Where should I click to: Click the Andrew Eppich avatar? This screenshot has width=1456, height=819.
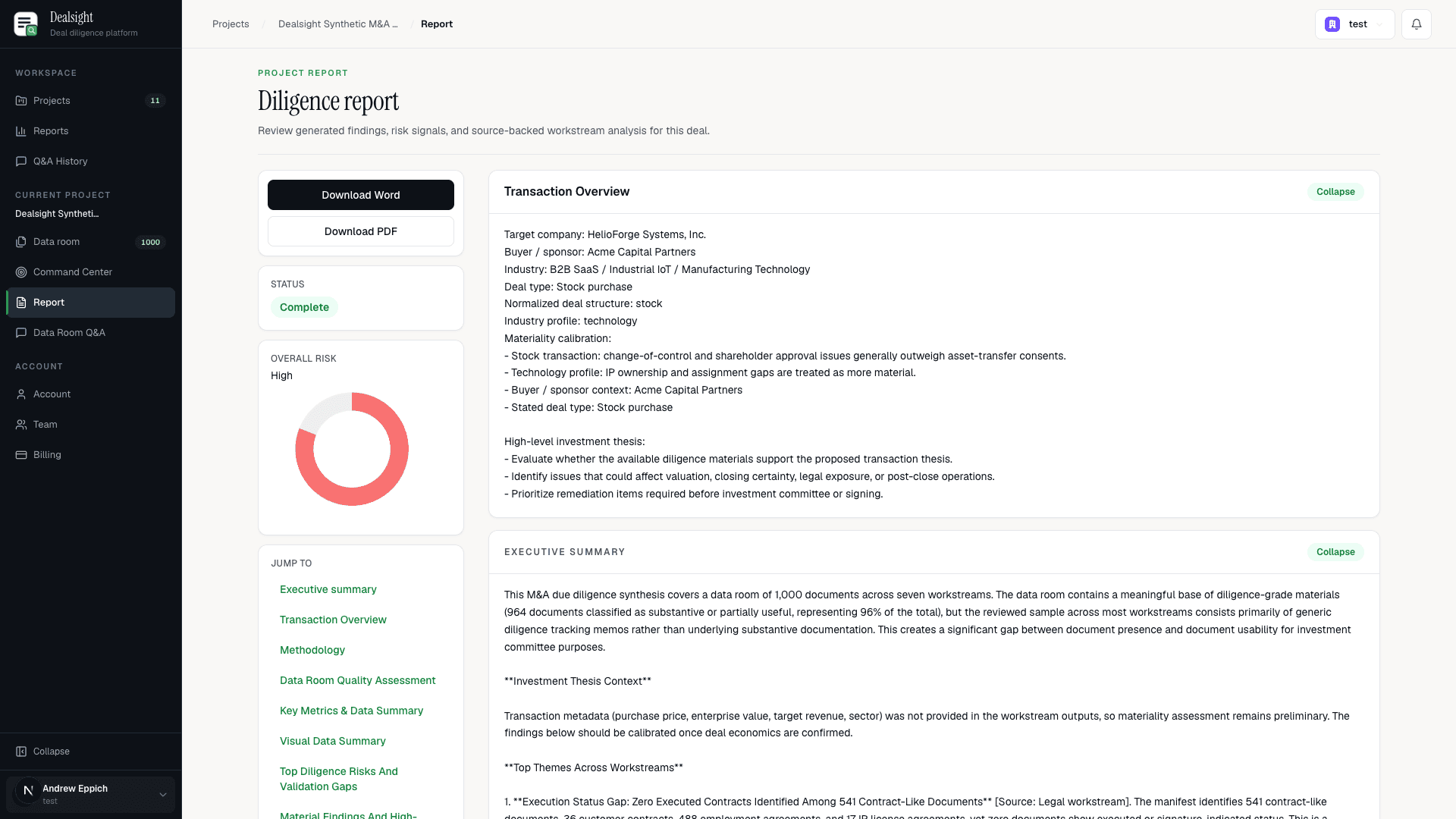point(28,790)
